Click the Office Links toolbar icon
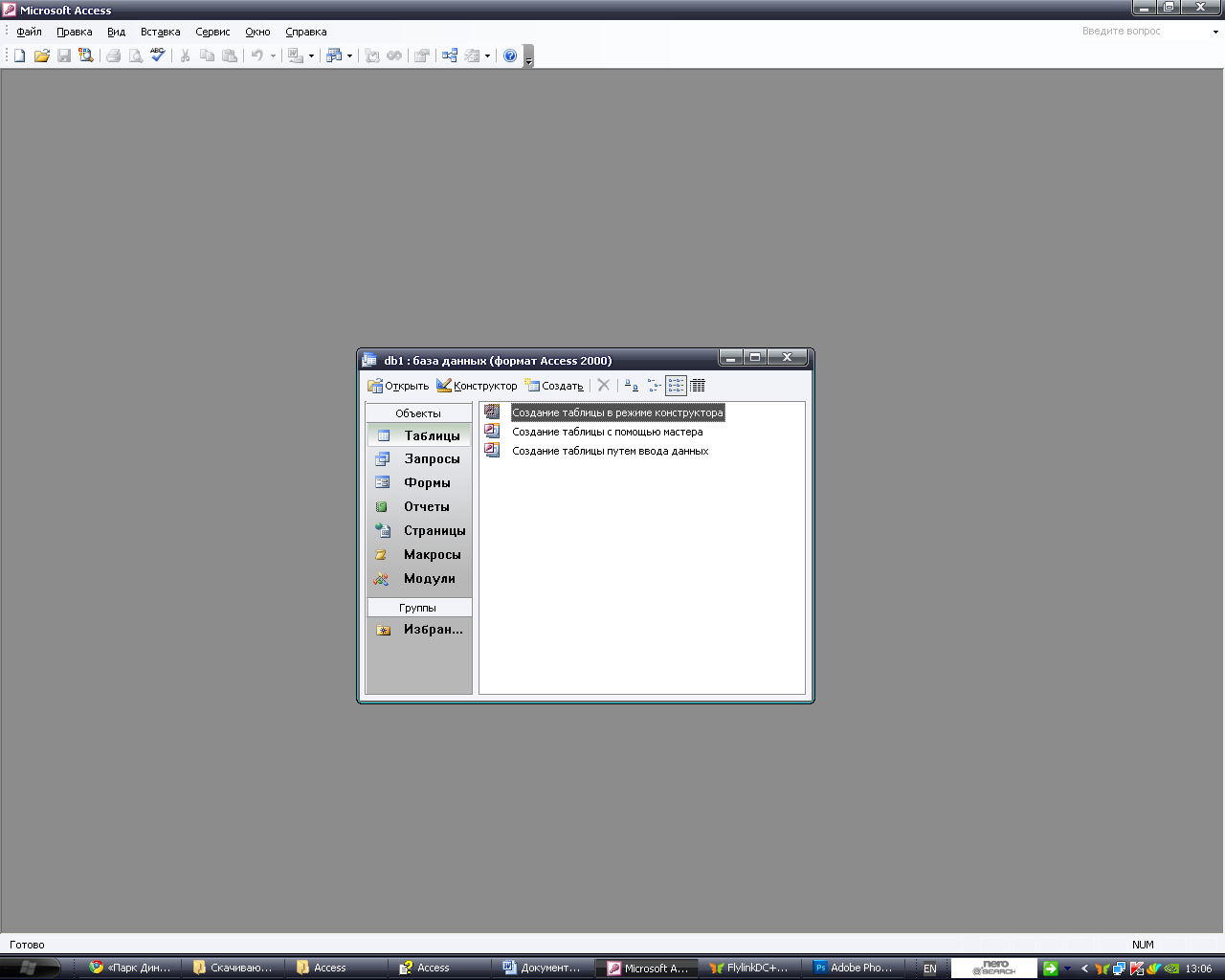1225x980 pixels. click(296, 56)
